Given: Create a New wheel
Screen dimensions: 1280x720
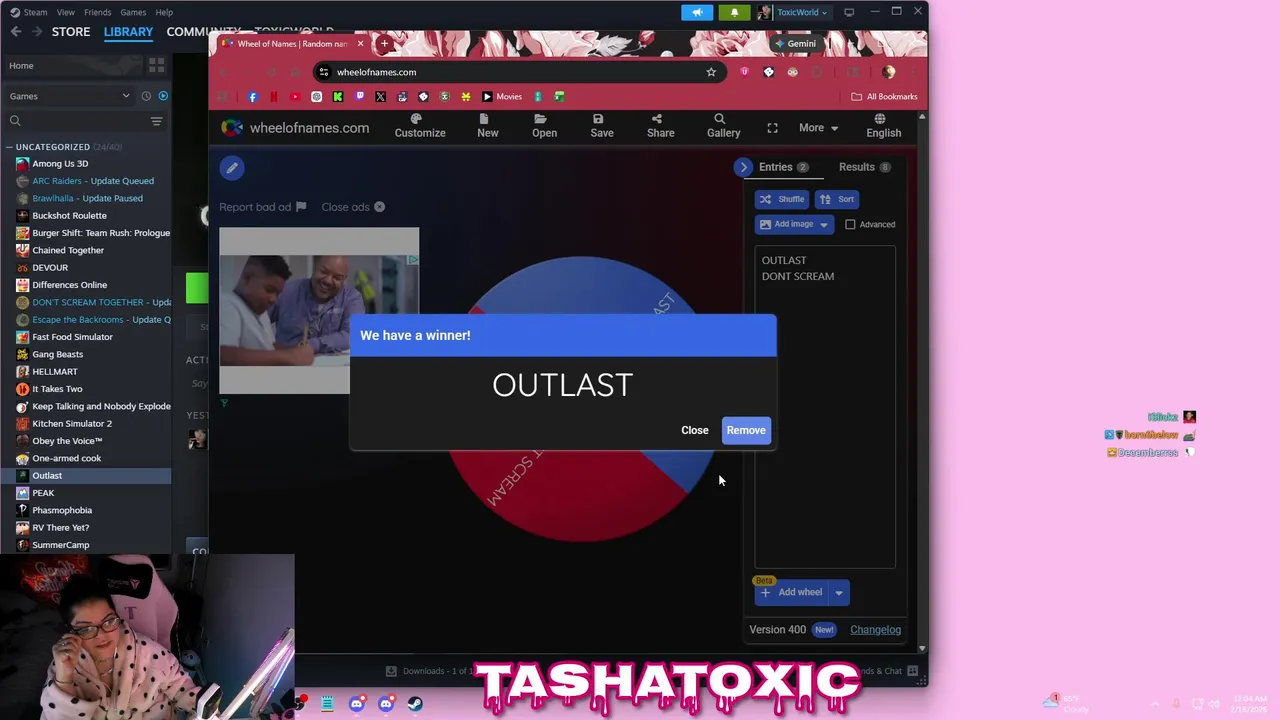Looking at the screenshot, I should click(488, 126).
